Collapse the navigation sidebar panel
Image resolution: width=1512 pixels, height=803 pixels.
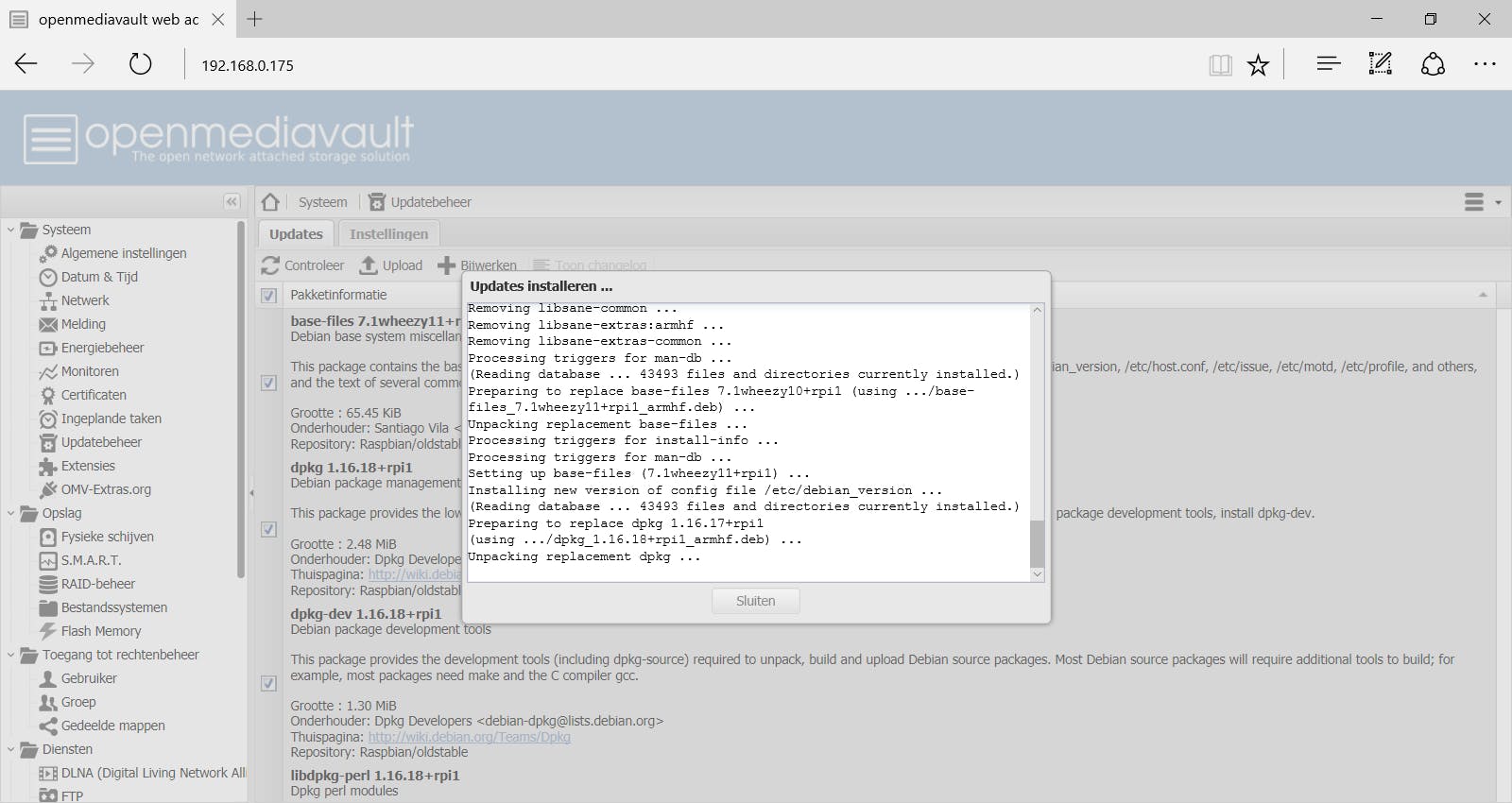point(232,201)
